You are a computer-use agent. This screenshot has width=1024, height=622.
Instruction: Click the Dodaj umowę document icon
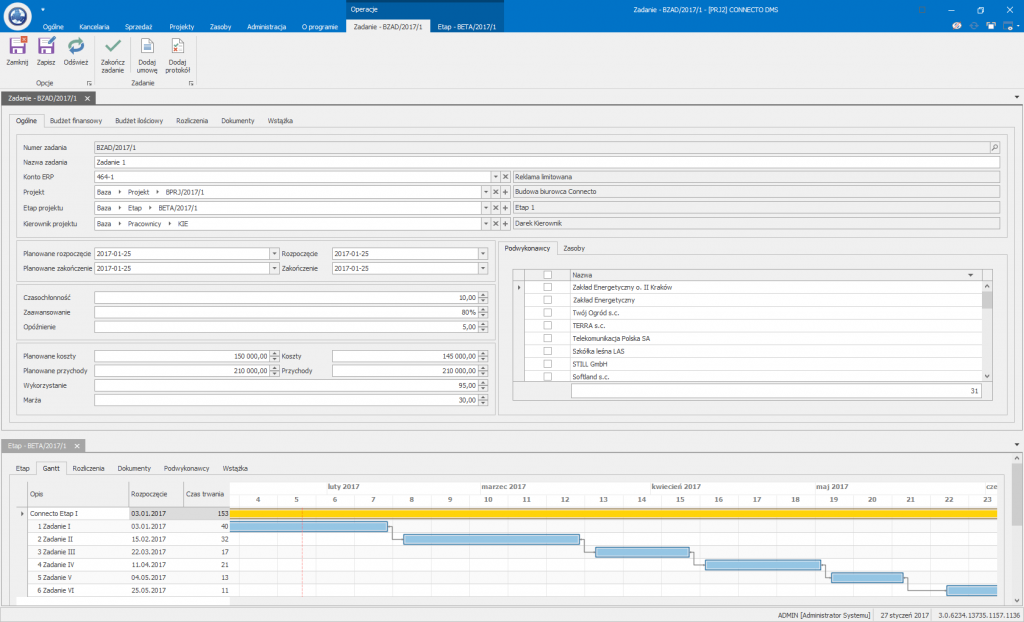[x=148, y=46]
